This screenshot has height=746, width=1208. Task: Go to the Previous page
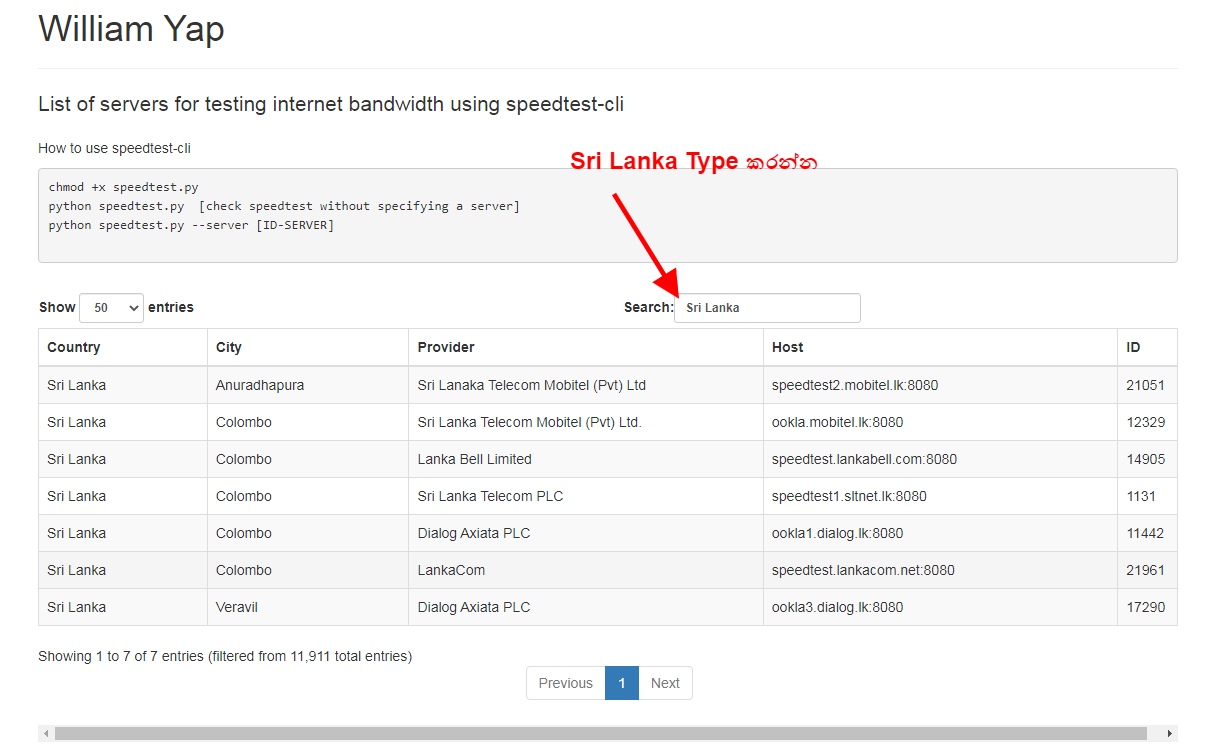tap(566, 683)
